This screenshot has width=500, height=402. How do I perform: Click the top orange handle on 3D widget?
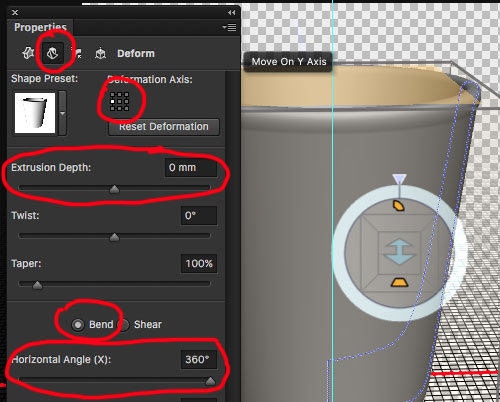[398, 206]
